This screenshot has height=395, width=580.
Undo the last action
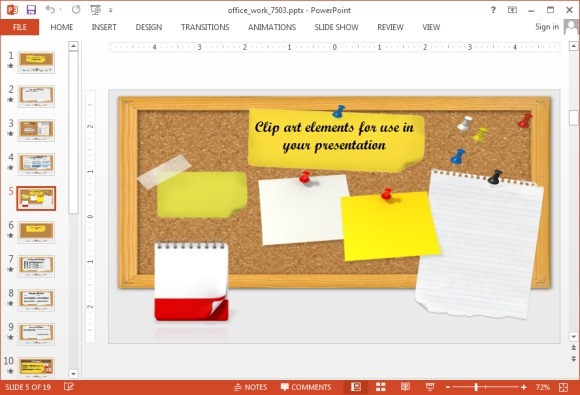[x=50, y=10]
